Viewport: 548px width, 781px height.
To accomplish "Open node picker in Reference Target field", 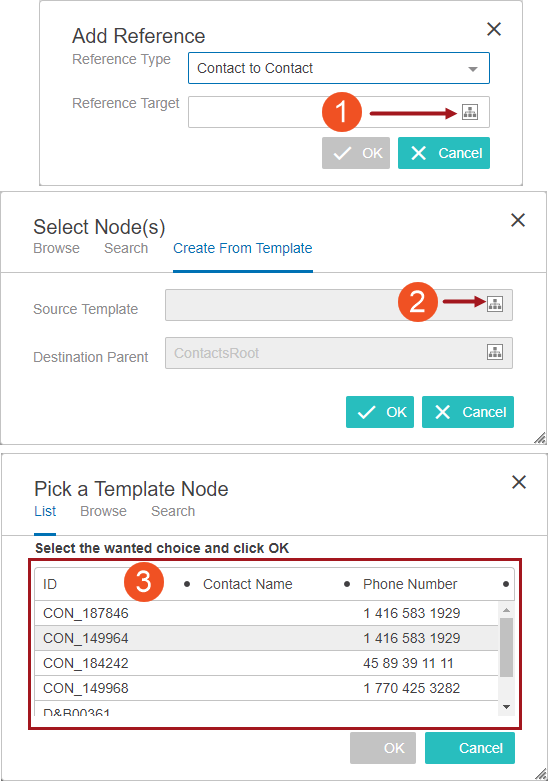I will [470, 112].
